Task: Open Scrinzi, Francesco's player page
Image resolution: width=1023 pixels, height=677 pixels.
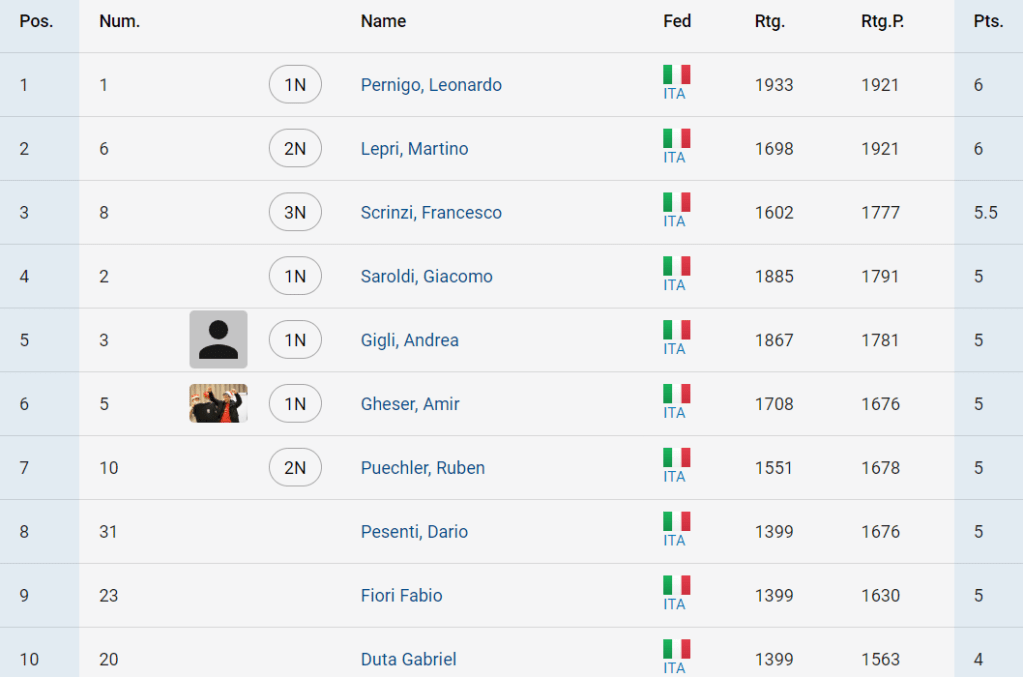Action: coord(431,213)
